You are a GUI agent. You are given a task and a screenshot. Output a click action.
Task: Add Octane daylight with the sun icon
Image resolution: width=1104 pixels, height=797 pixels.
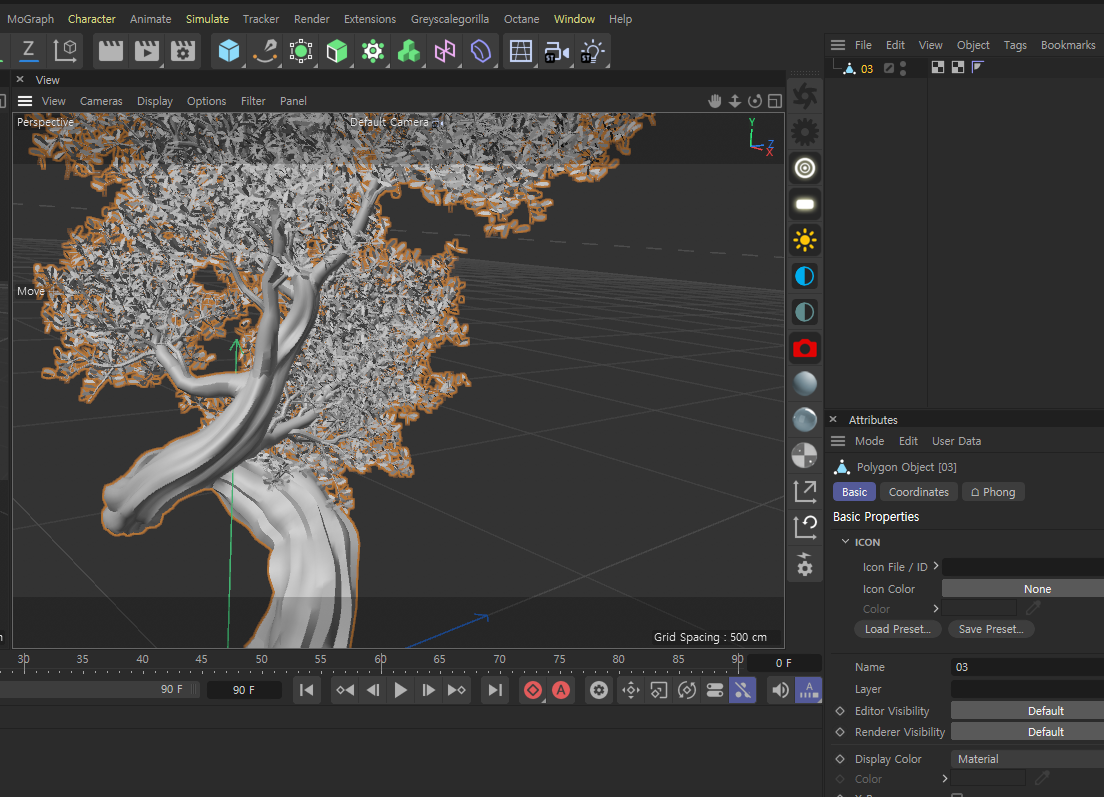tap(805, 240)
